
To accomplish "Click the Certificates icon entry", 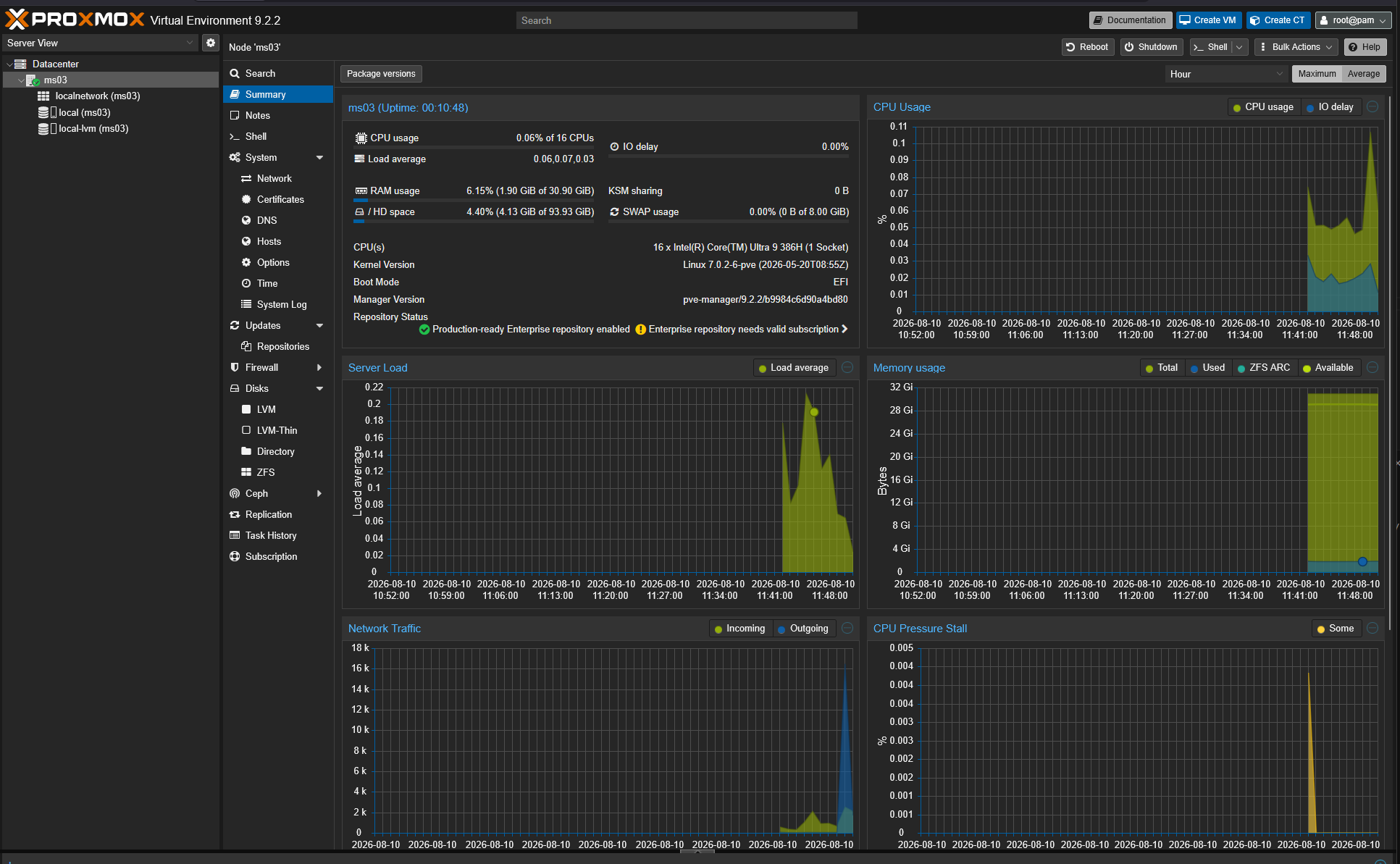I will [x=246, y=199].
